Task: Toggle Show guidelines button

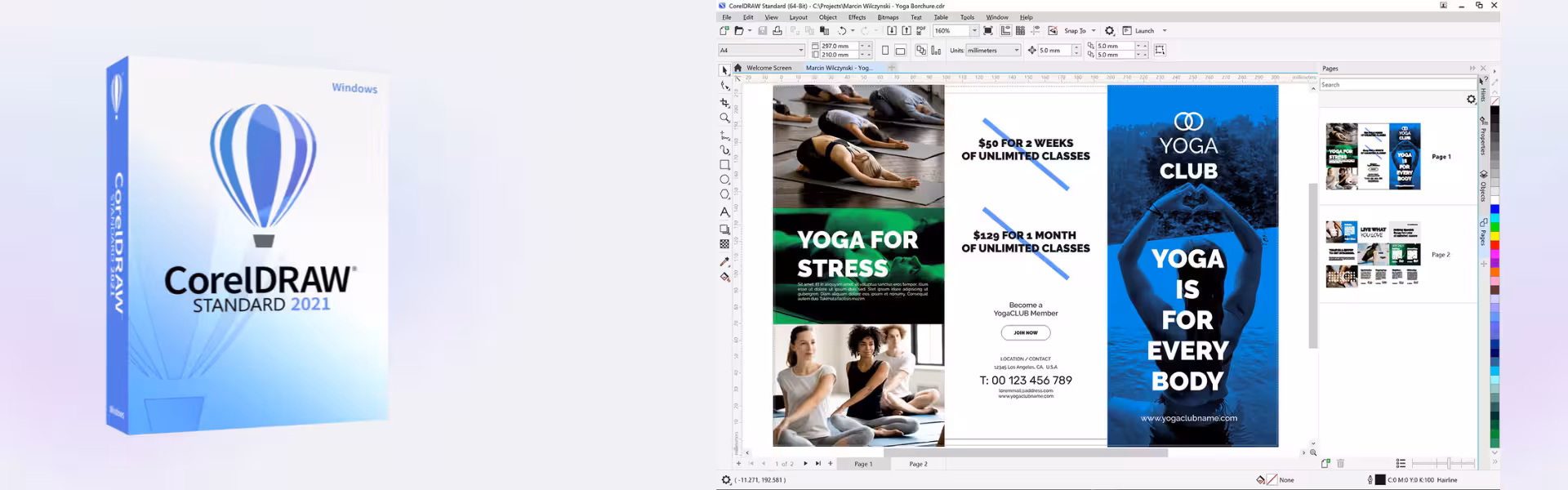Action: point(1036,31)
